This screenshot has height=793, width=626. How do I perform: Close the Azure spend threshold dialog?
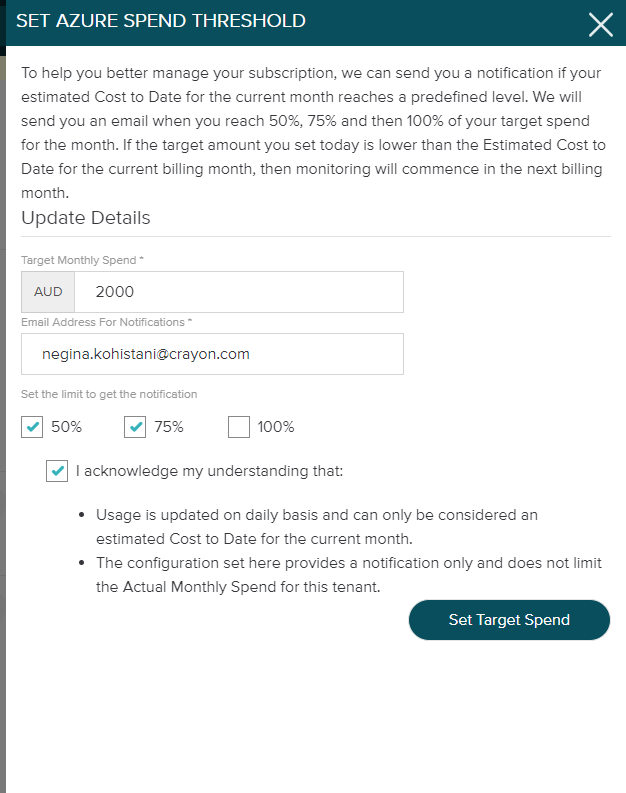(600, 25)
